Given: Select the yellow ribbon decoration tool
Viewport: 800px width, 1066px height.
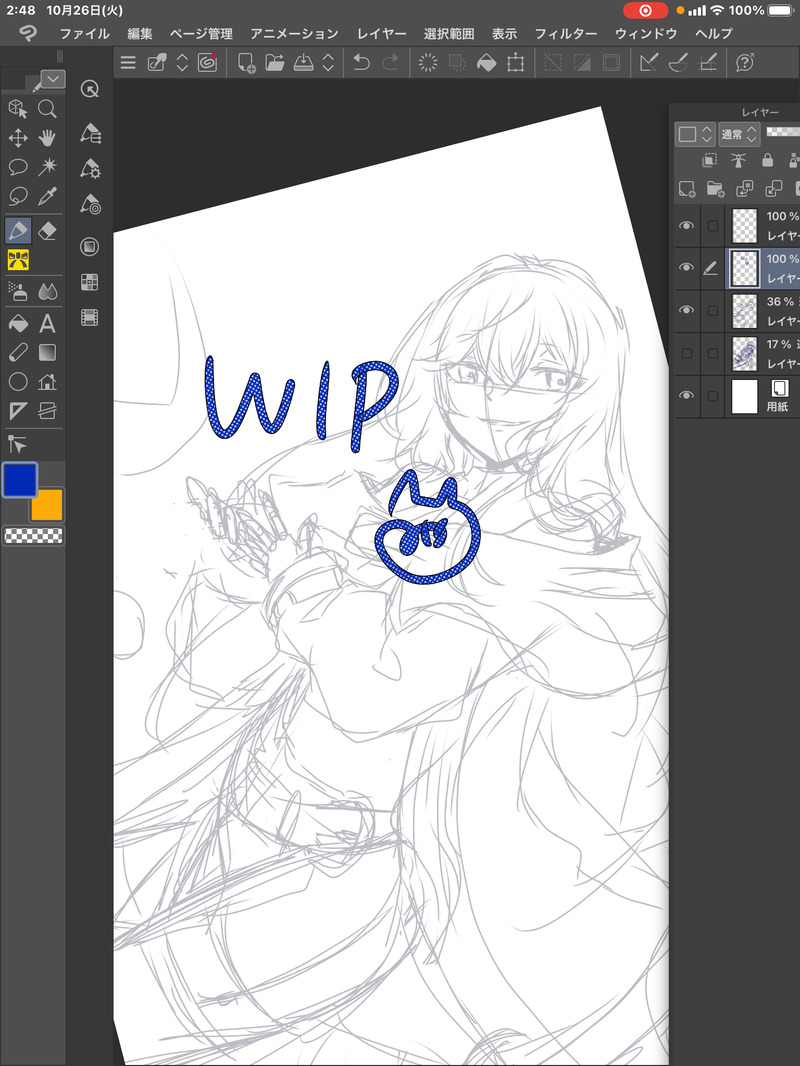Looking at the screenshot, I should coord(18,260).
